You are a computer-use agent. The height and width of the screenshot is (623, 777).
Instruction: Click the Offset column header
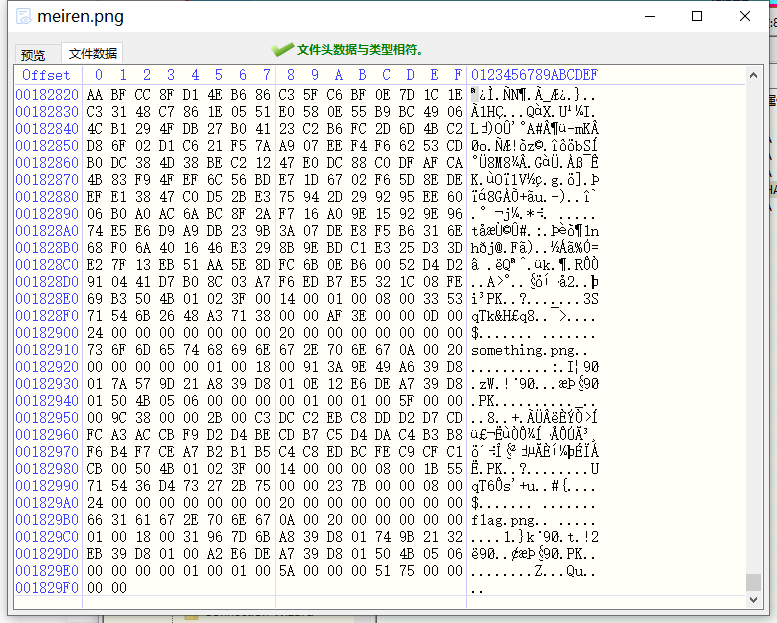(x=46, y=75)
